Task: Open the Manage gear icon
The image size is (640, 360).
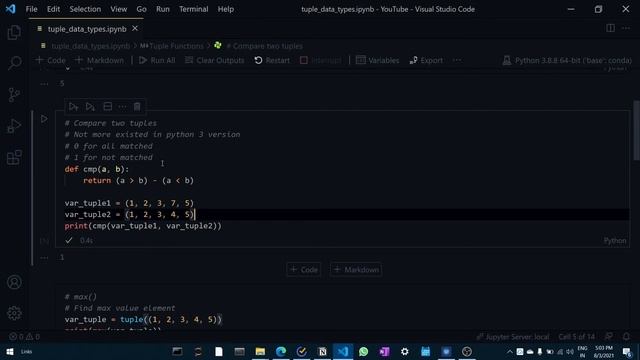Action: 14,313
